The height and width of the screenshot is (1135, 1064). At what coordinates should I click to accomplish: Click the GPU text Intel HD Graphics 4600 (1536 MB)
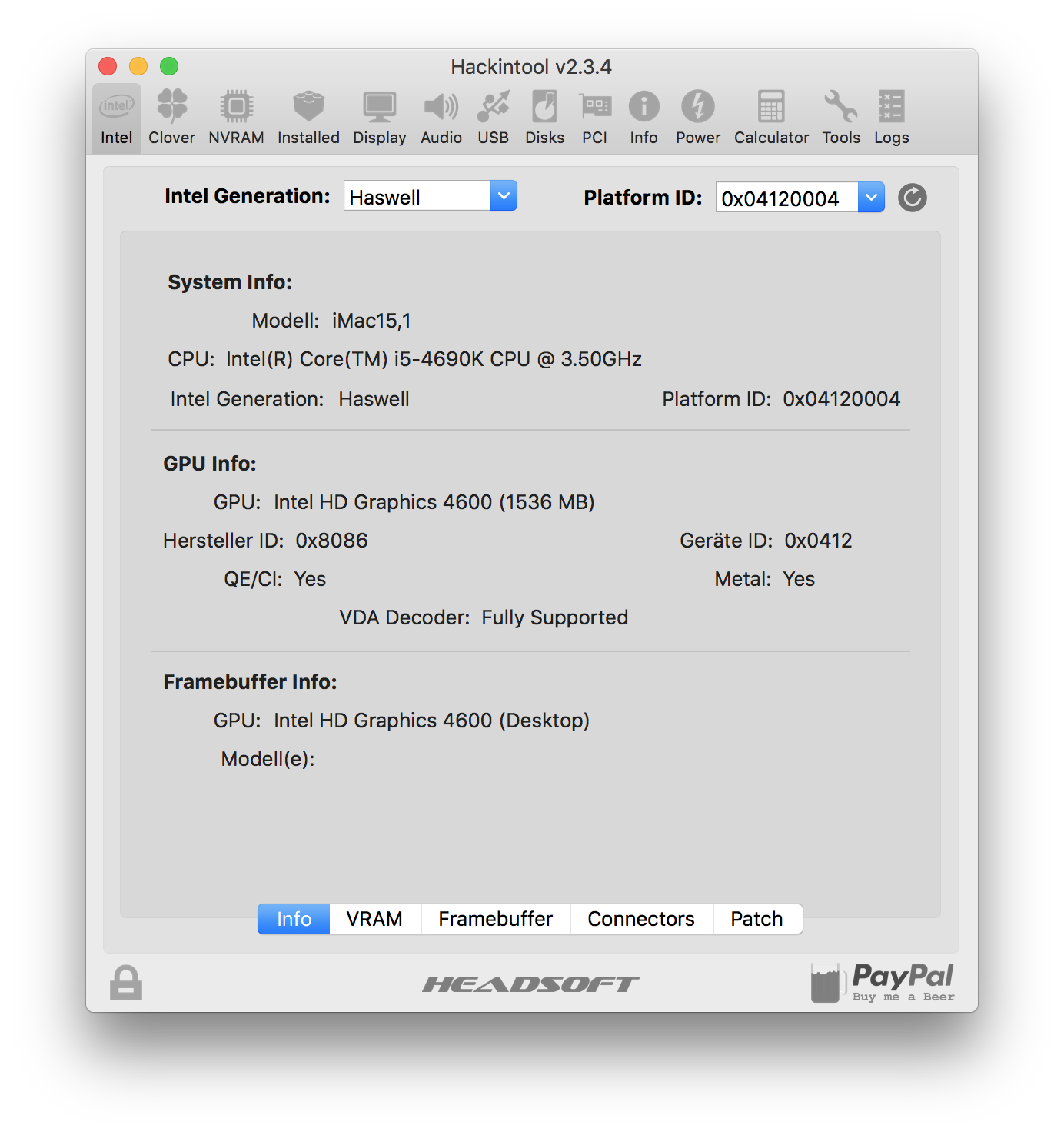pos(434,502)
